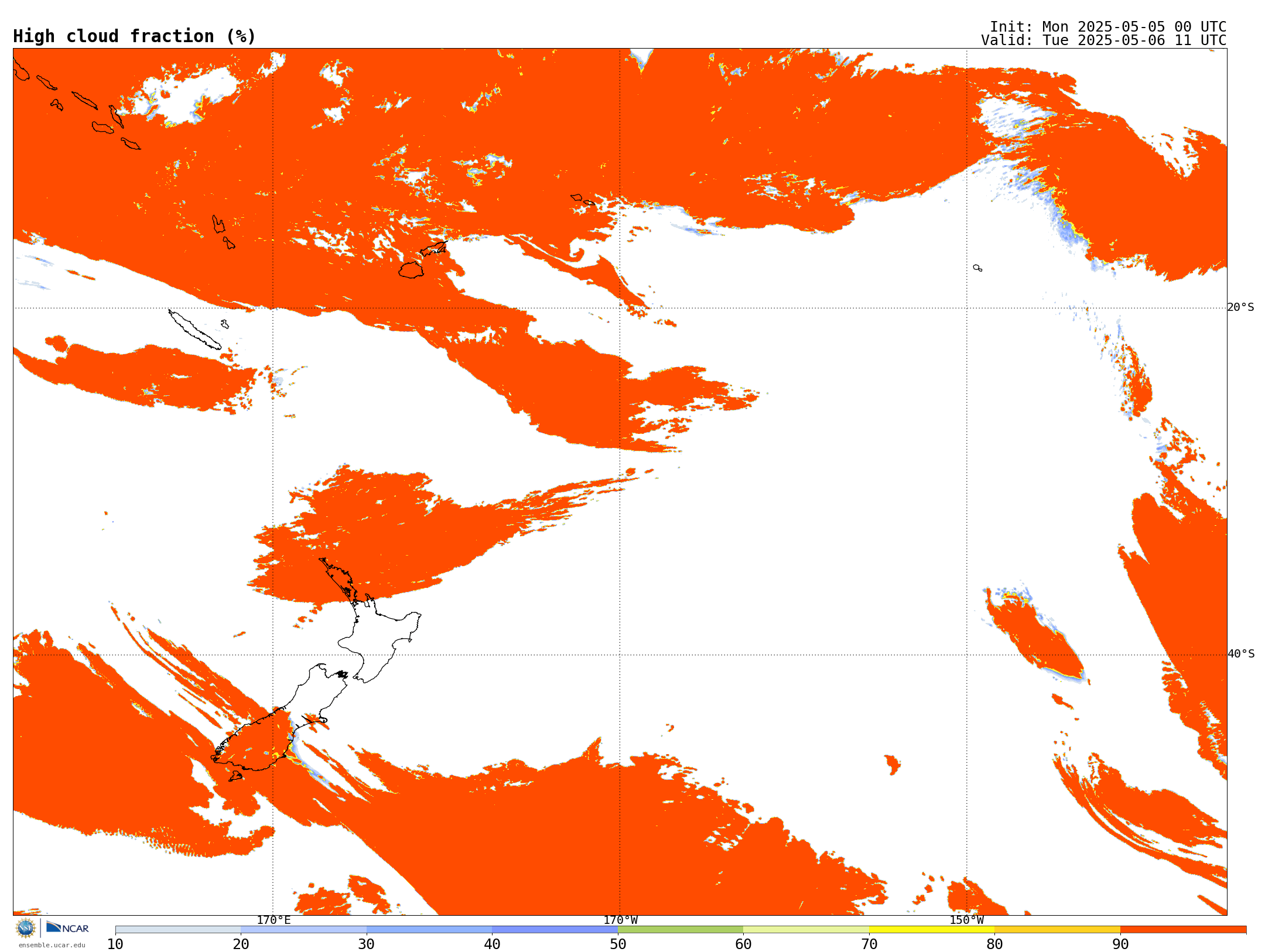Click the 40–50 periwinkle colorbar segment
Screen dimensions: 1265x952
pos(555,930)
